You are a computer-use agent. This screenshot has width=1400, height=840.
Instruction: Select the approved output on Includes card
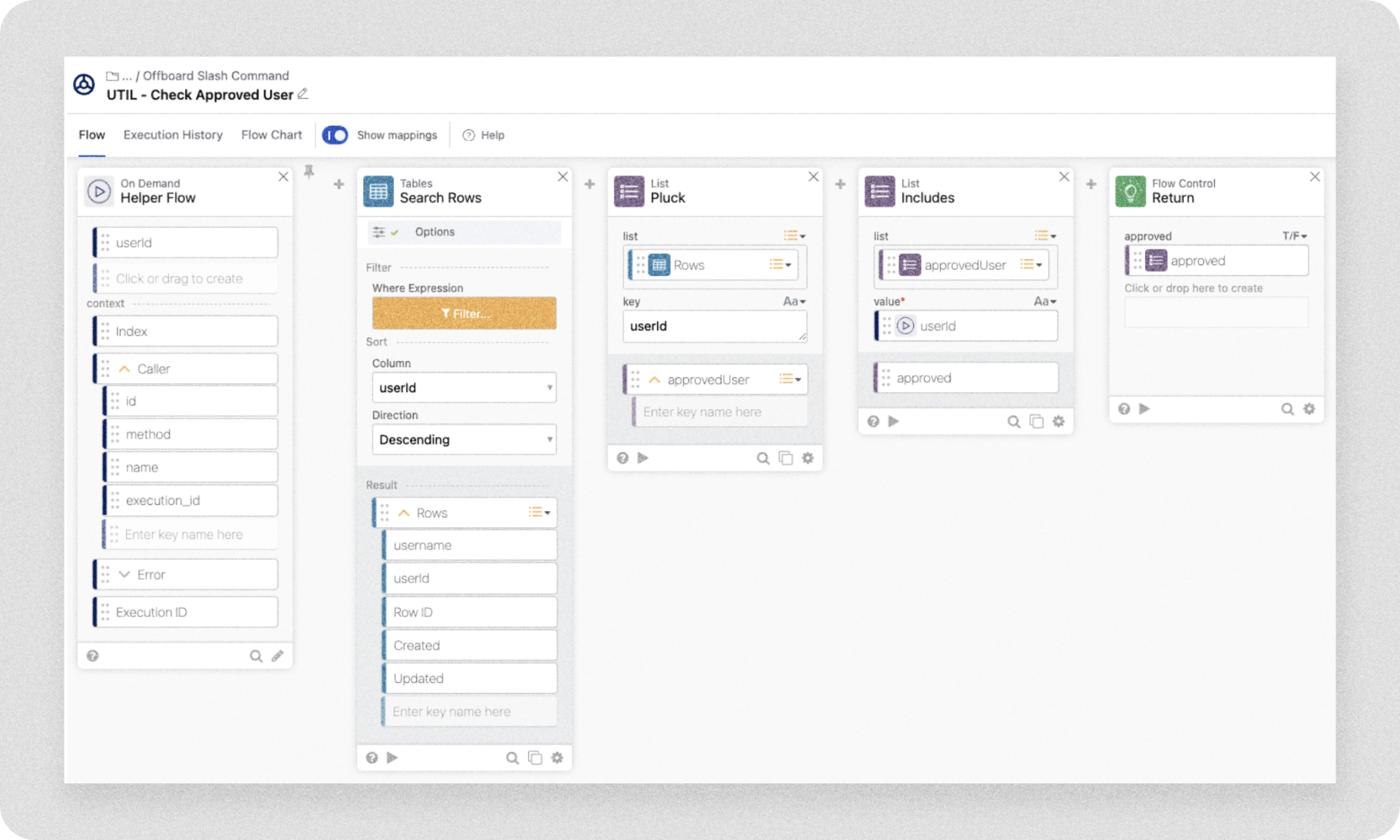click(966, 378)
